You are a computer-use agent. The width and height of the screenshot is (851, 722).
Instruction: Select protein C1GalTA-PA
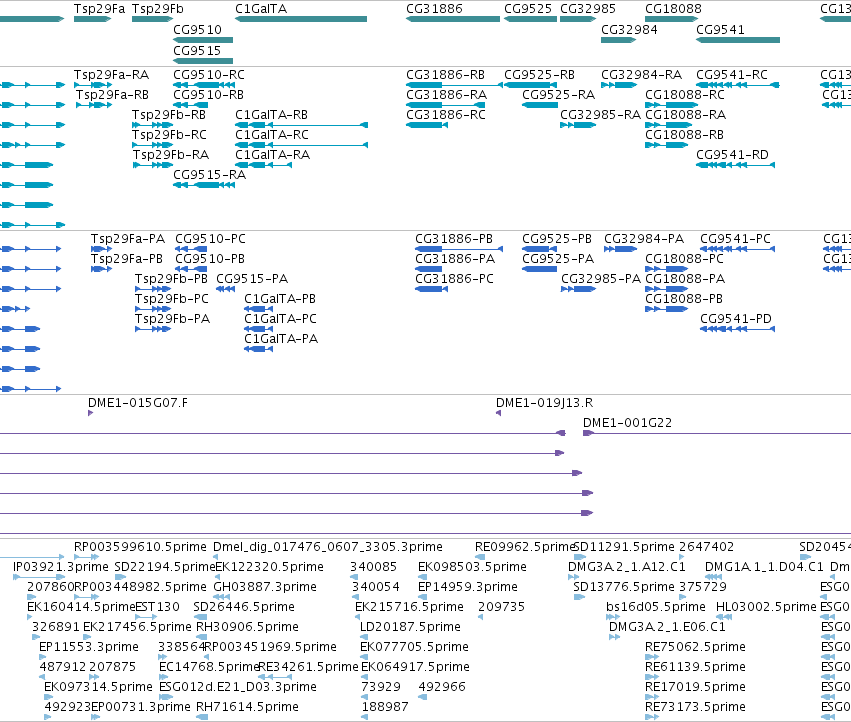(x=281, y=339)
